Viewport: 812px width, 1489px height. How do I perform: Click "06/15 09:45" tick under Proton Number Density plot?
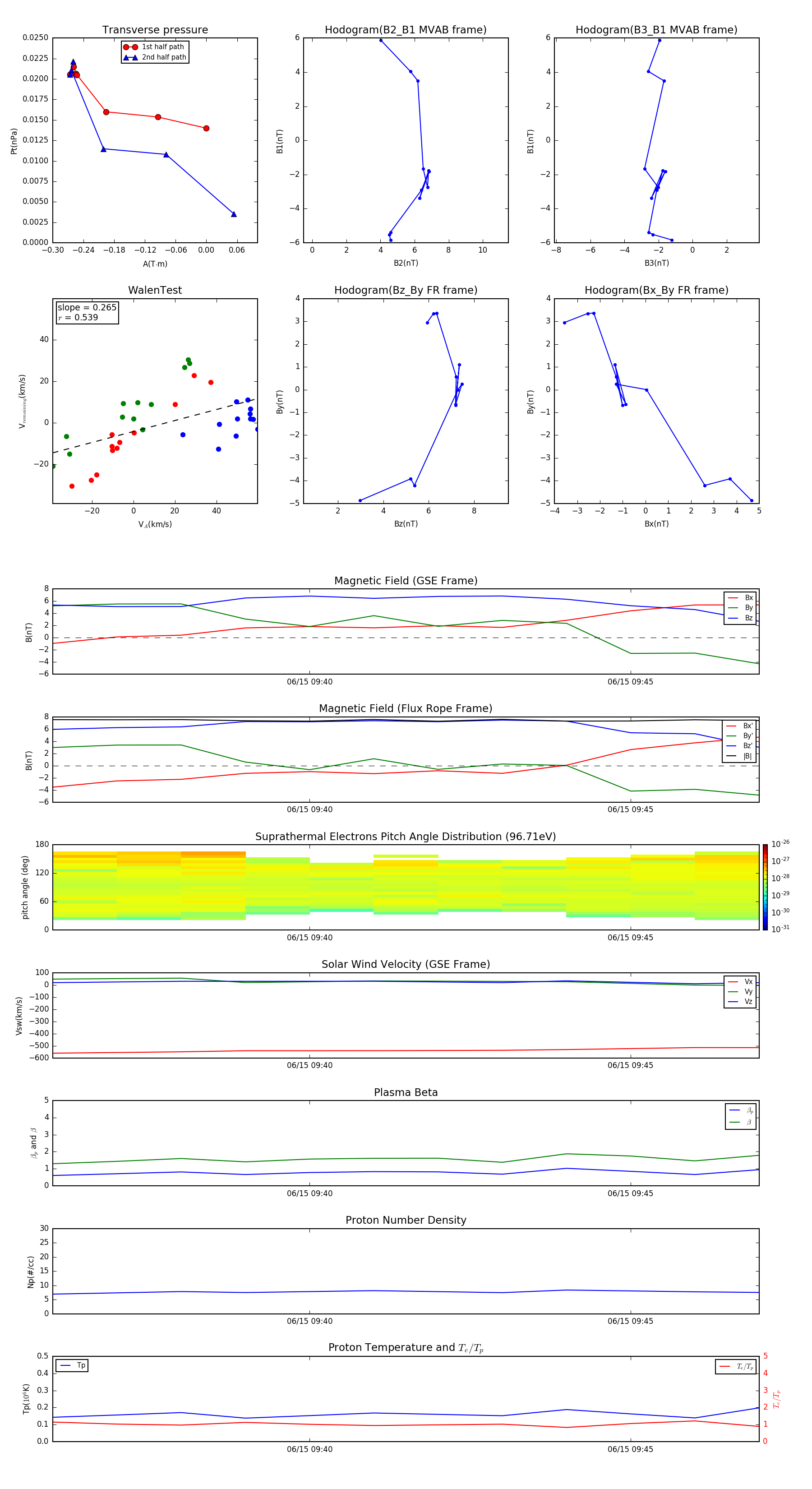pos(631,1321)
